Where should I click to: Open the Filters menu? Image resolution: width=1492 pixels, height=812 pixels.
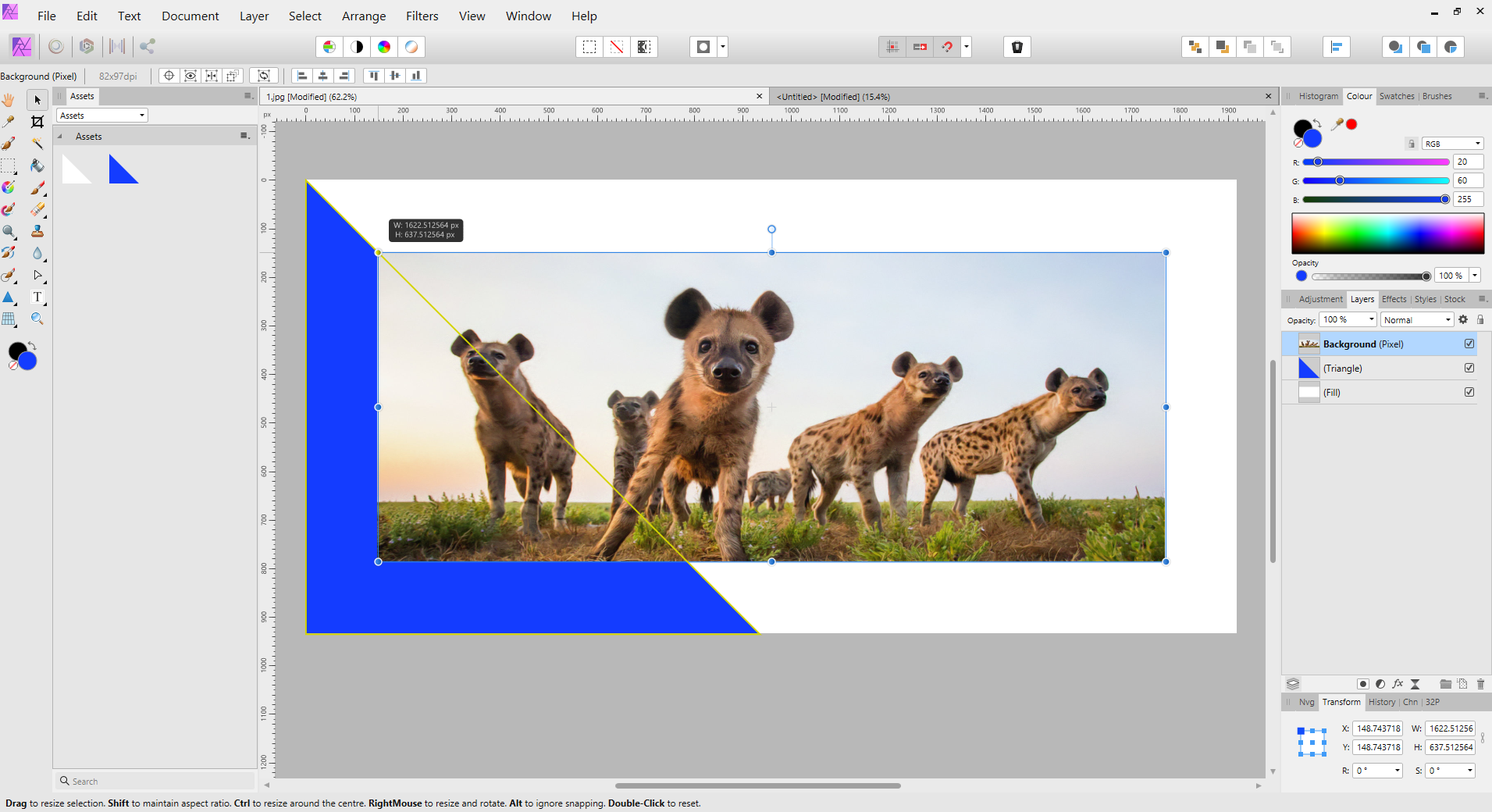click(x=422, y=16)
